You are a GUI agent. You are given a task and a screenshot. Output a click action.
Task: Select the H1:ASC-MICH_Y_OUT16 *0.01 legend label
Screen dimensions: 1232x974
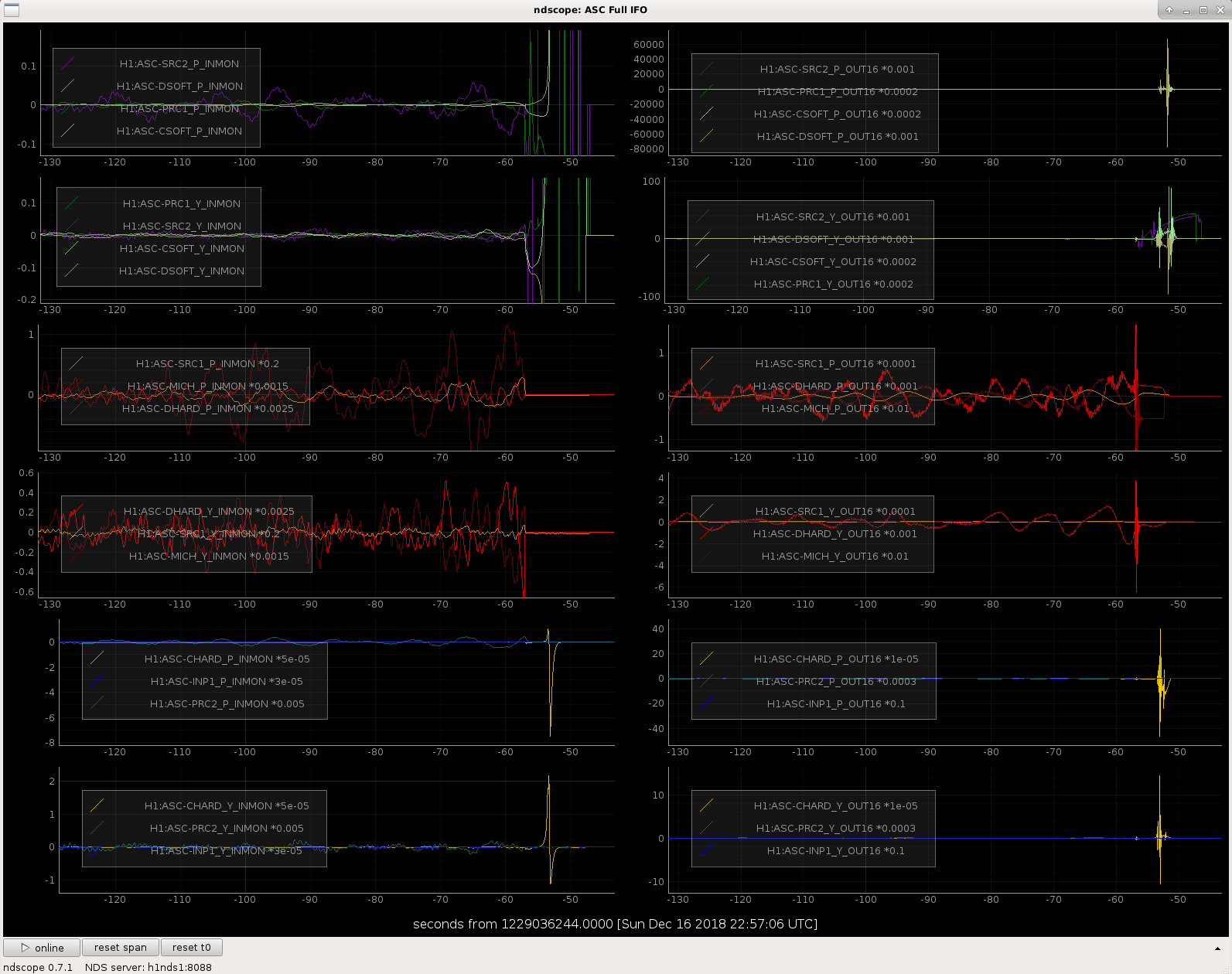click(x=834, y=556)
